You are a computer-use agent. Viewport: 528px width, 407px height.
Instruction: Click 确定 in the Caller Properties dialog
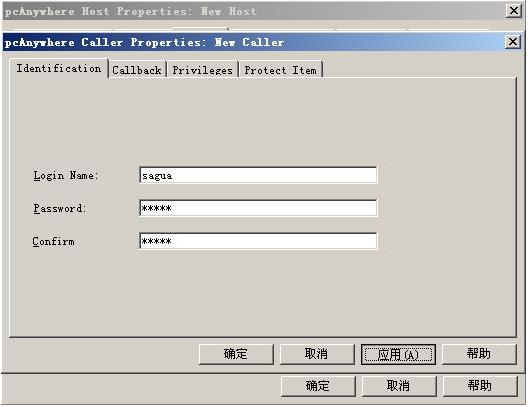point(236,354)
